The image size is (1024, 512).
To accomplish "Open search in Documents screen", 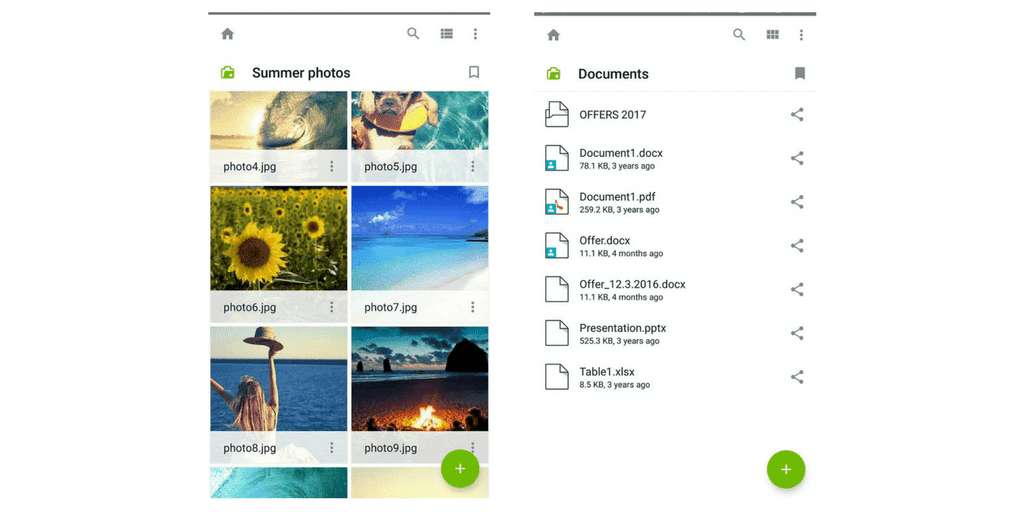I will (x=739, y=35).
